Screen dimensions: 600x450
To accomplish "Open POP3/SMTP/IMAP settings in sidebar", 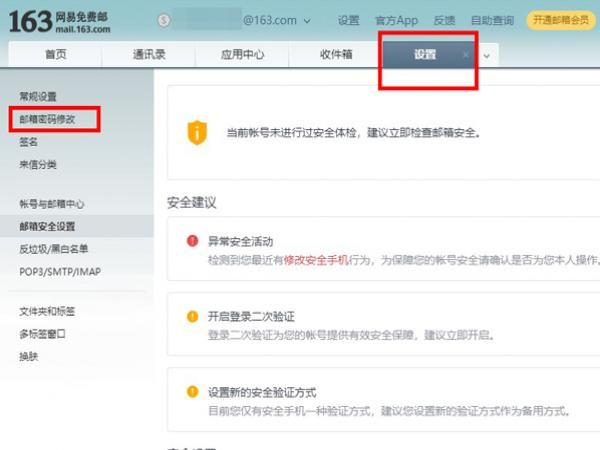I will (60, 272).
